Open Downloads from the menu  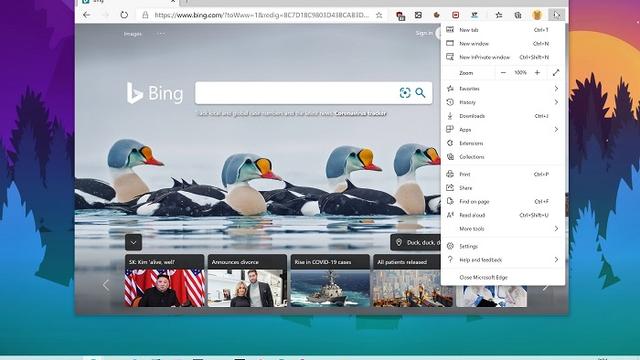[x=503, y=116]
